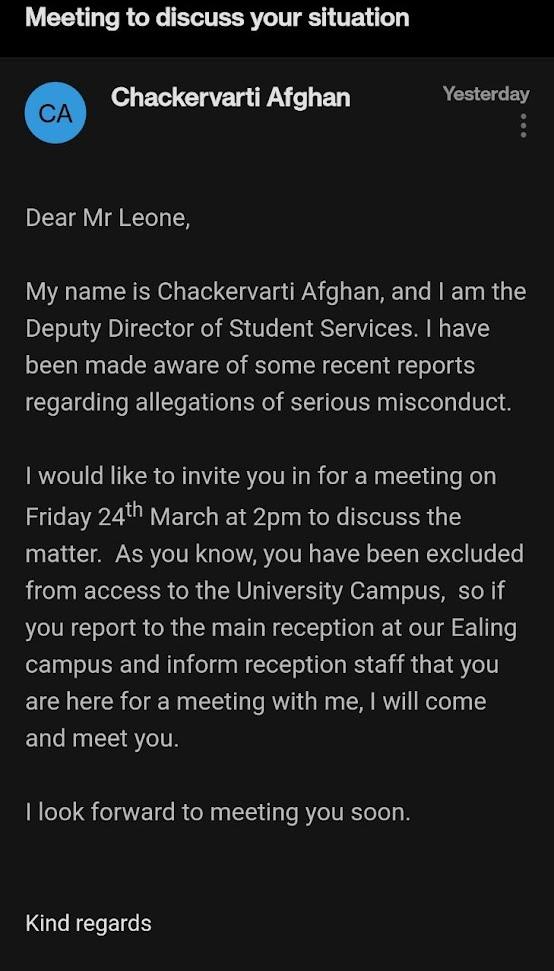Tap 'been made aware of some recent reports'

[x=249, y=365]
